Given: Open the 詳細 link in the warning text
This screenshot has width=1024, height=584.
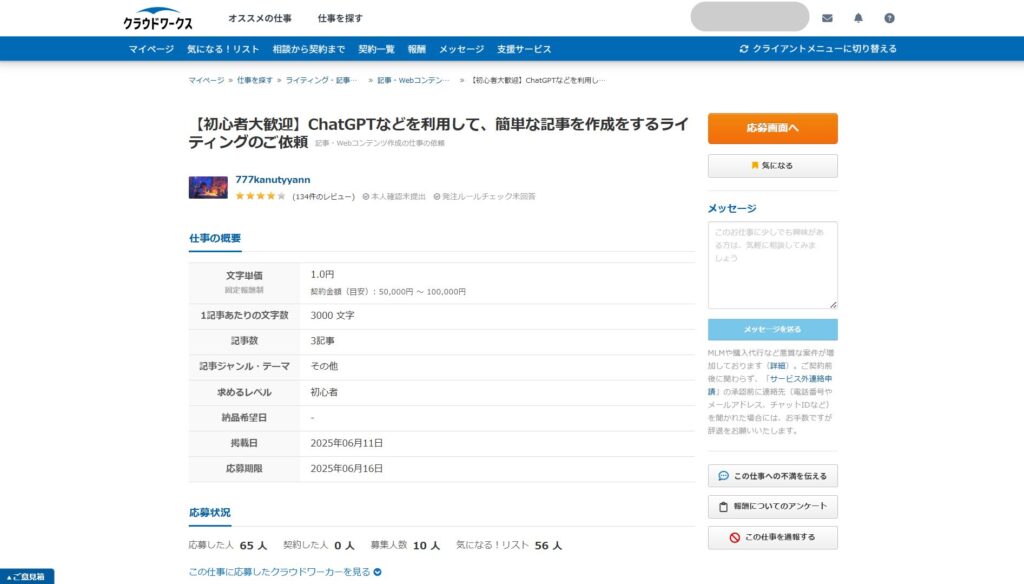Looking at the screenshot, I should tap(777, 366).
